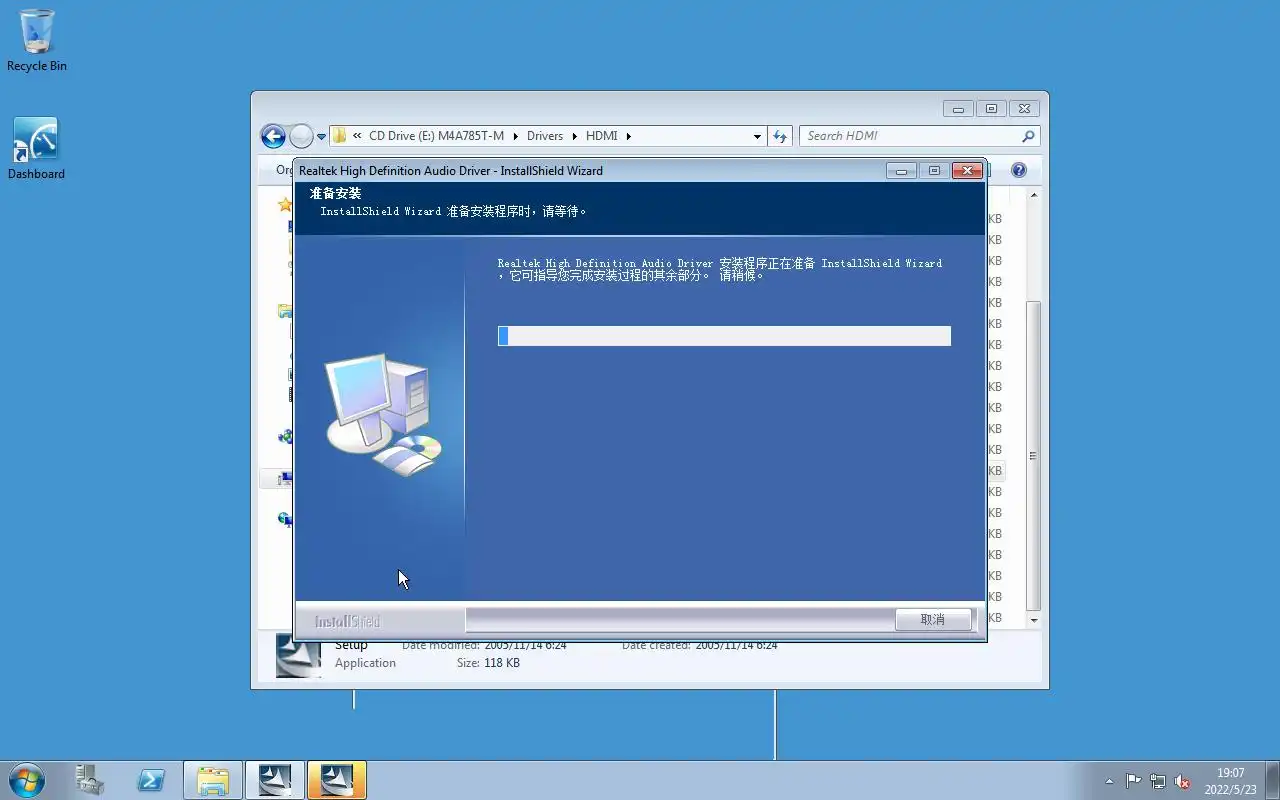Go back in Explorer window
Image resolution: width=1280 pixels, height=800 pixels.
coord(273,136)
